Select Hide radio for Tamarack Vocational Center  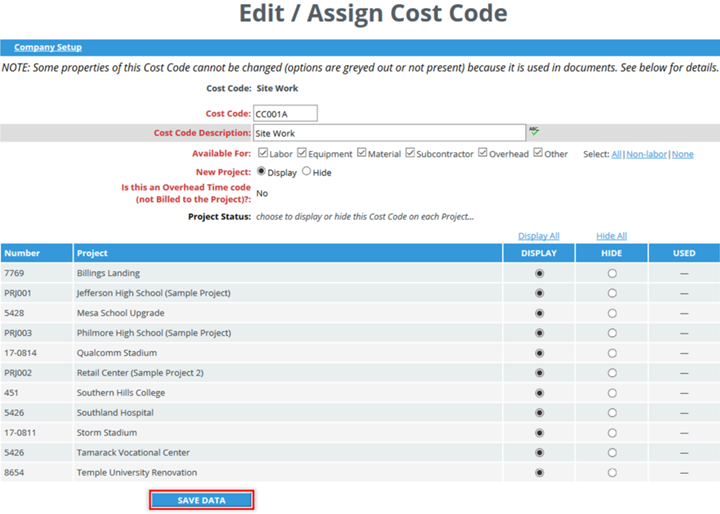(612, 453)
